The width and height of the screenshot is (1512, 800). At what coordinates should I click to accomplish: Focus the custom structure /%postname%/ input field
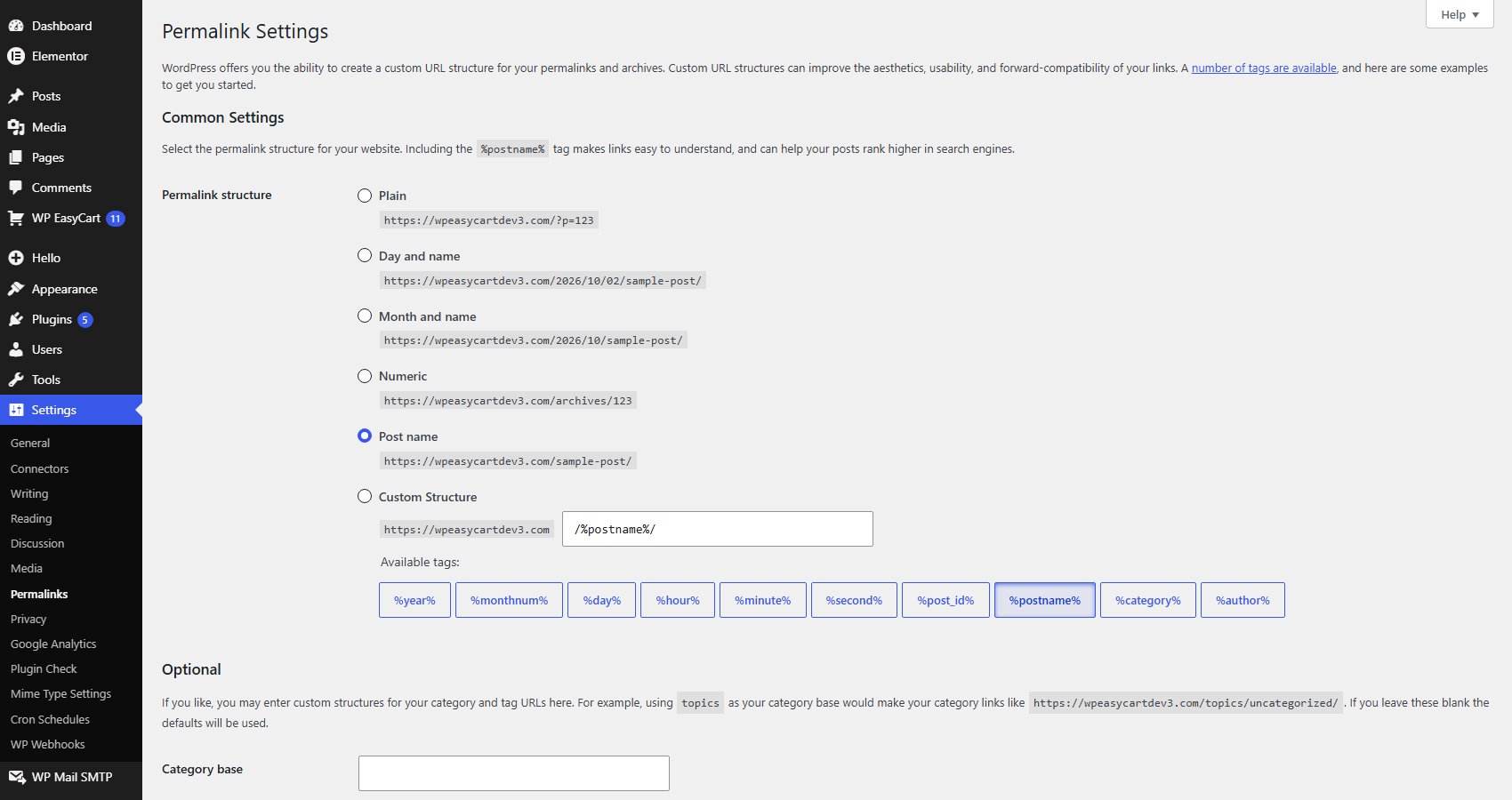pyautogui.click(x=718, y=529)
